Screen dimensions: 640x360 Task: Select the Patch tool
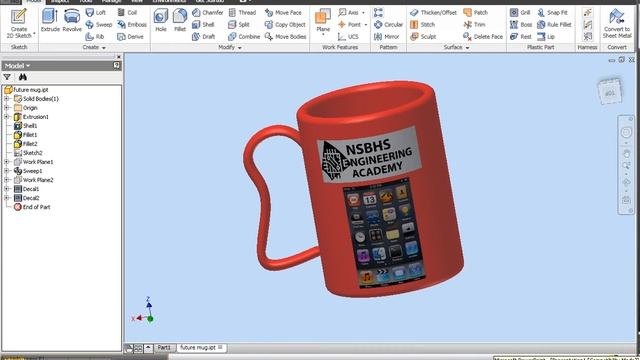(x=476, y=13)
